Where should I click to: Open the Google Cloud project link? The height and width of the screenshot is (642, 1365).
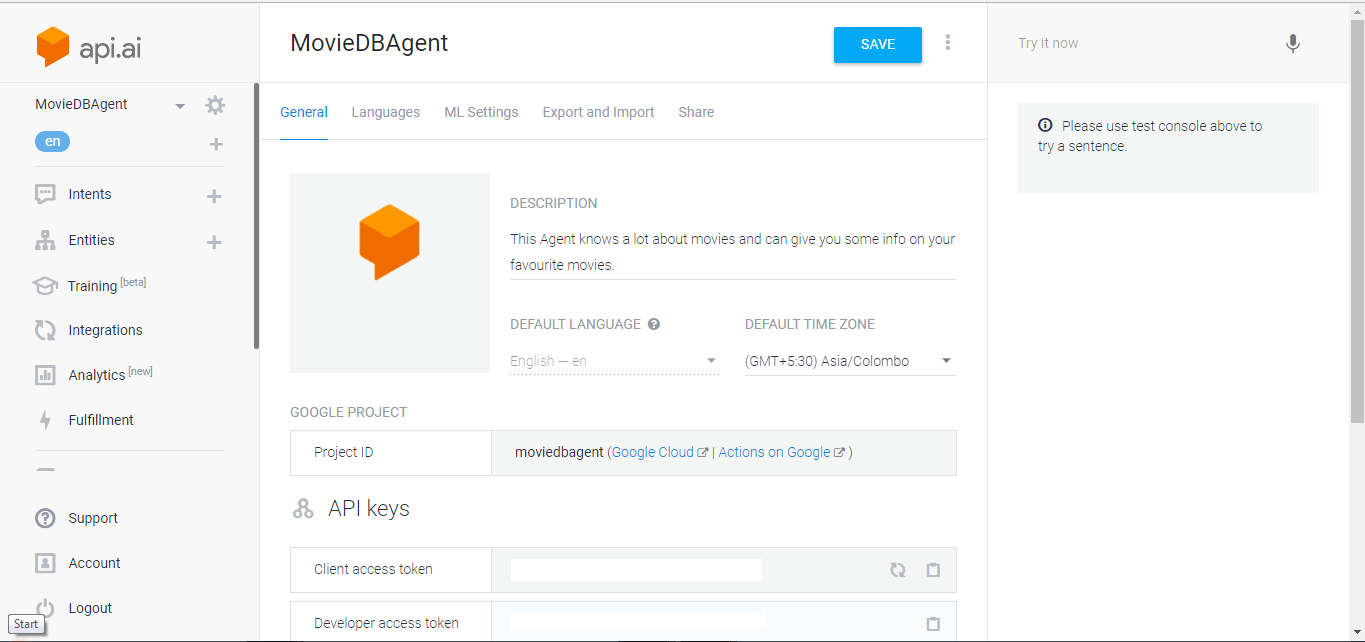pyautogui.click(x=653, y=452)
